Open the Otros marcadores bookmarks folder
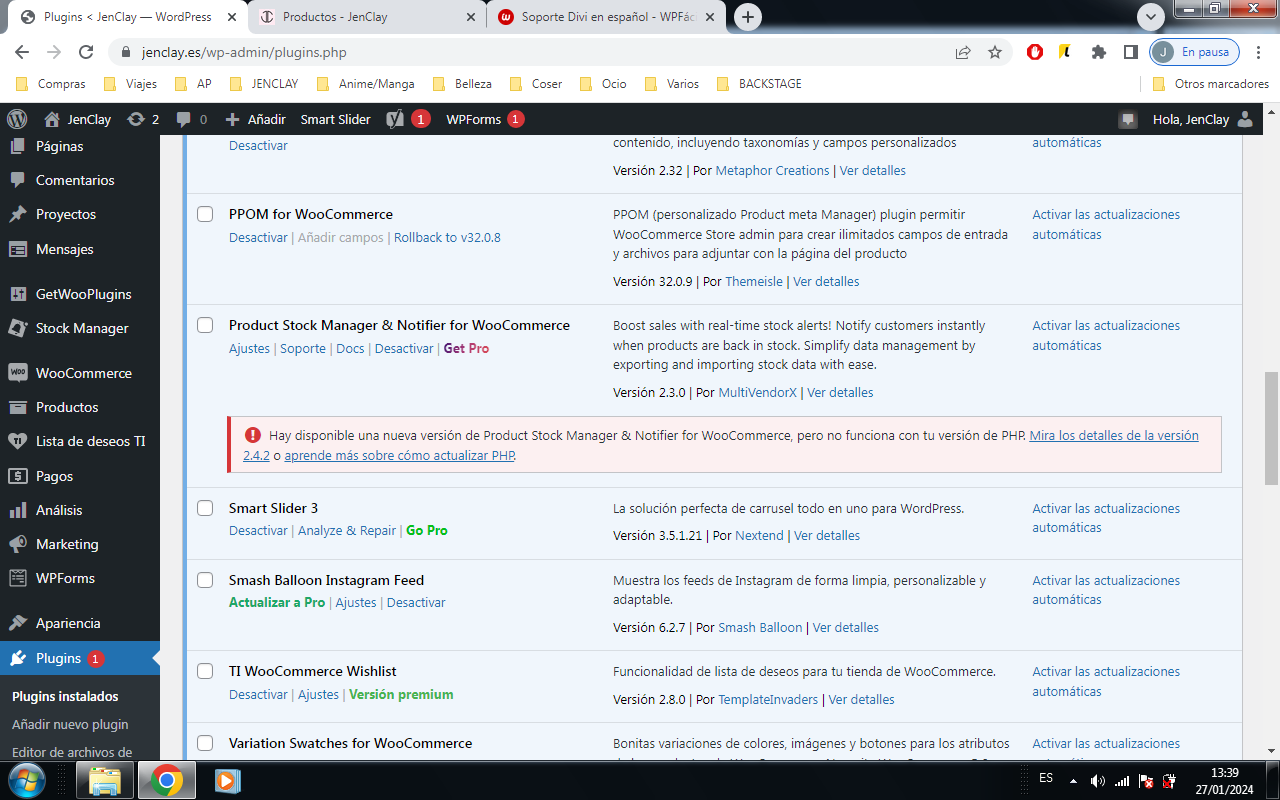Image resolution: width=1280 pixels, height=800 pixels. click(x=1210, y=84)
